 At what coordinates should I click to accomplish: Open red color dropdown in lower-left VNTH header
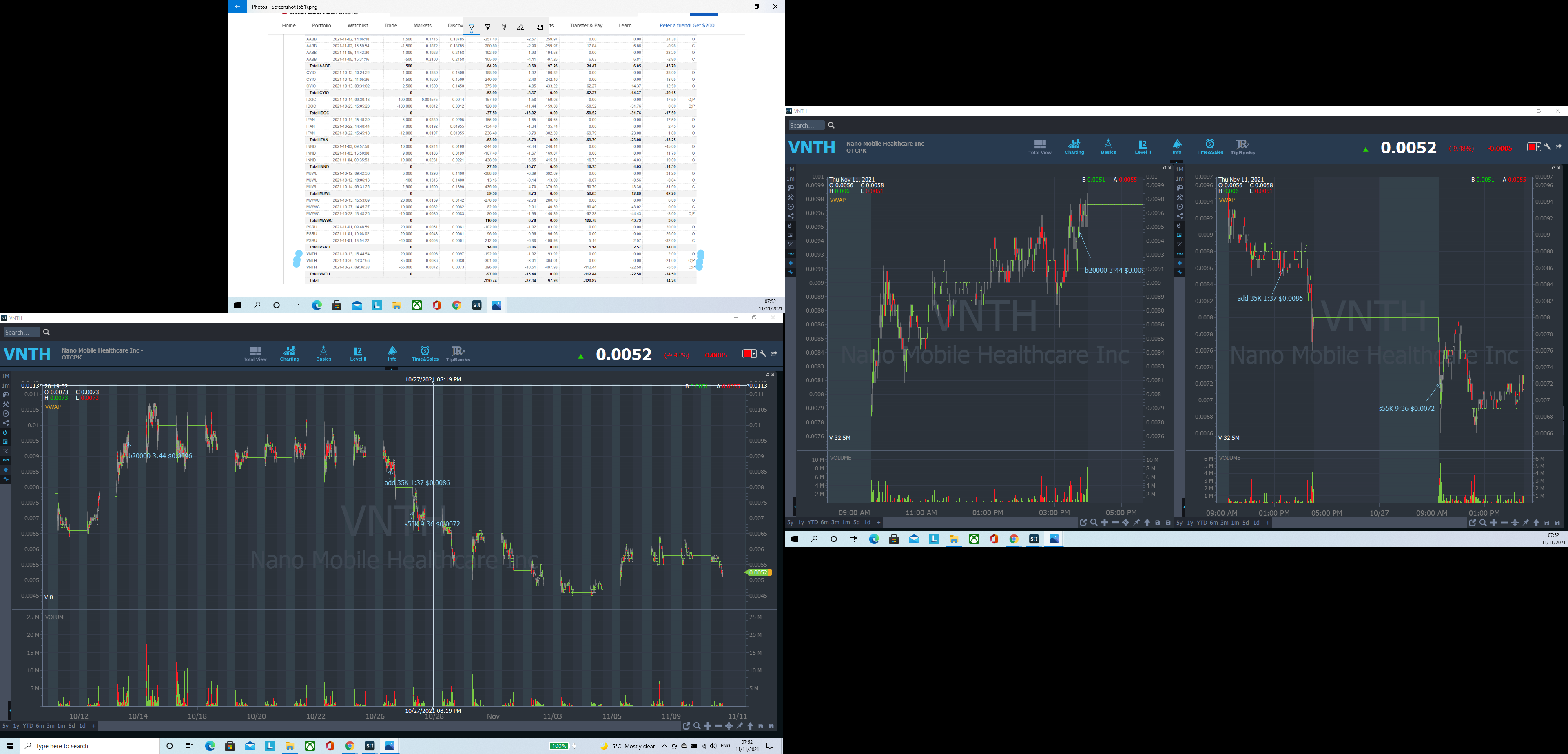(749, 354)
